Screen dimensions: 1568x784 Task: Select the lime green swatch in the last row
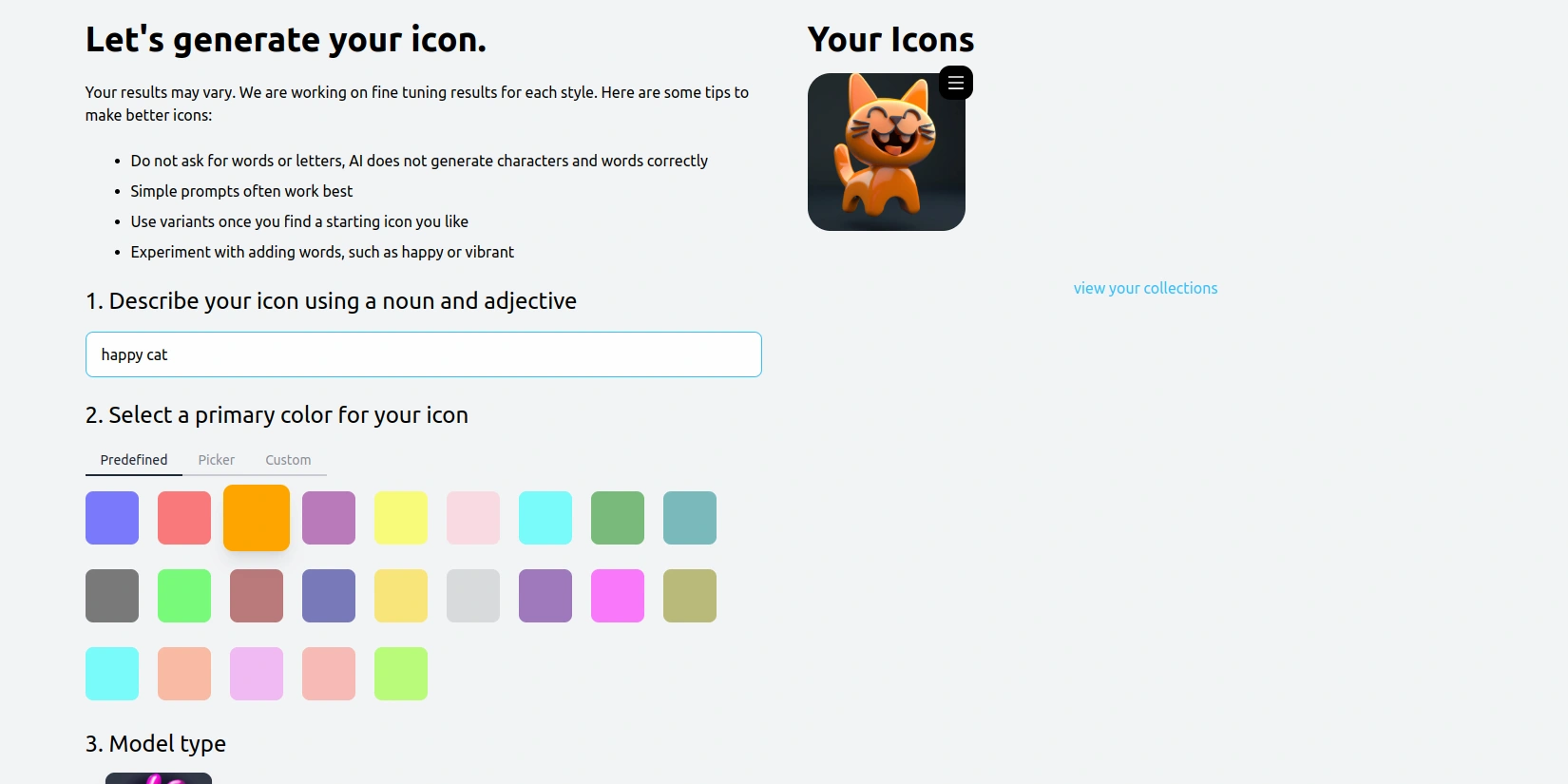pyautogui.click(x=400, y=674)
